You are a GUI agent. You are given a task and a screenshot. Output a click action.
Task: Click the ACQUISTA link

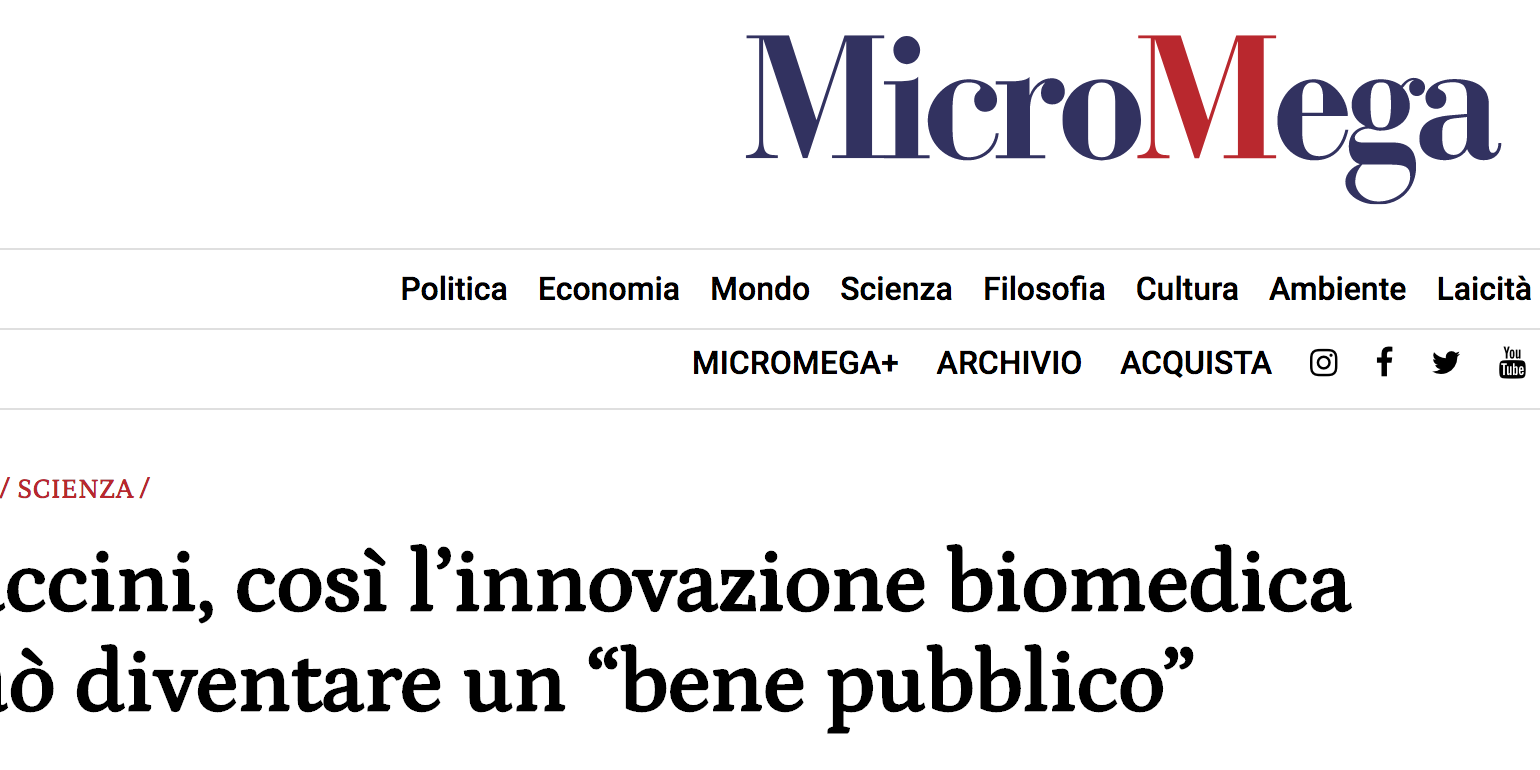coord(1196,363)
